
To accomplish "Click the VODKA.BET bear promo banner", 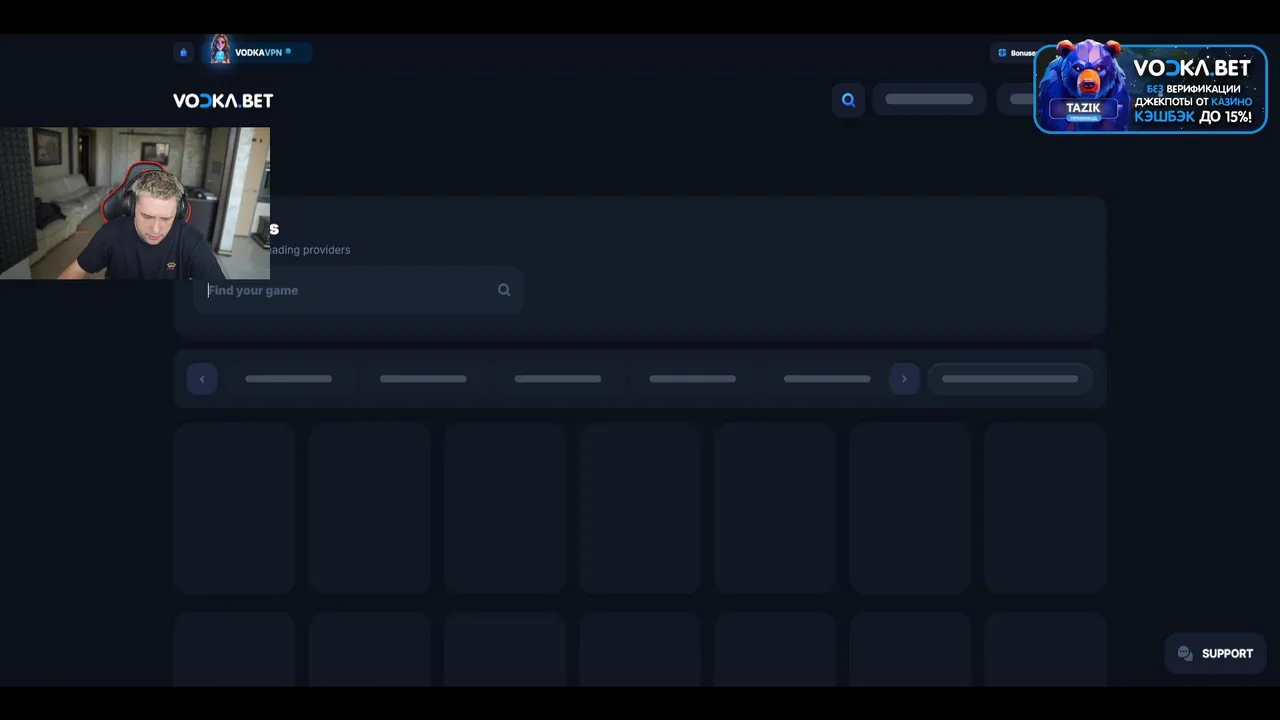I will tap(1150, 88).
